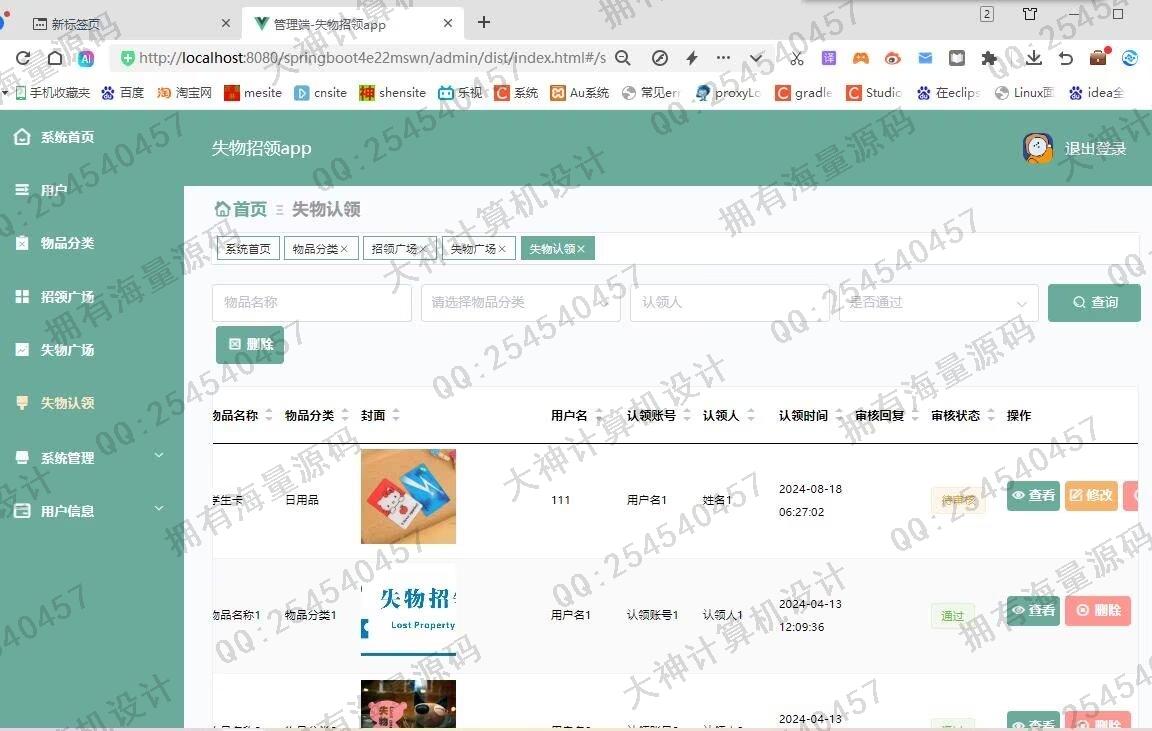Open the puzzle-piece extensions icon
This screenshot has height=731, width=1152.
989,58
